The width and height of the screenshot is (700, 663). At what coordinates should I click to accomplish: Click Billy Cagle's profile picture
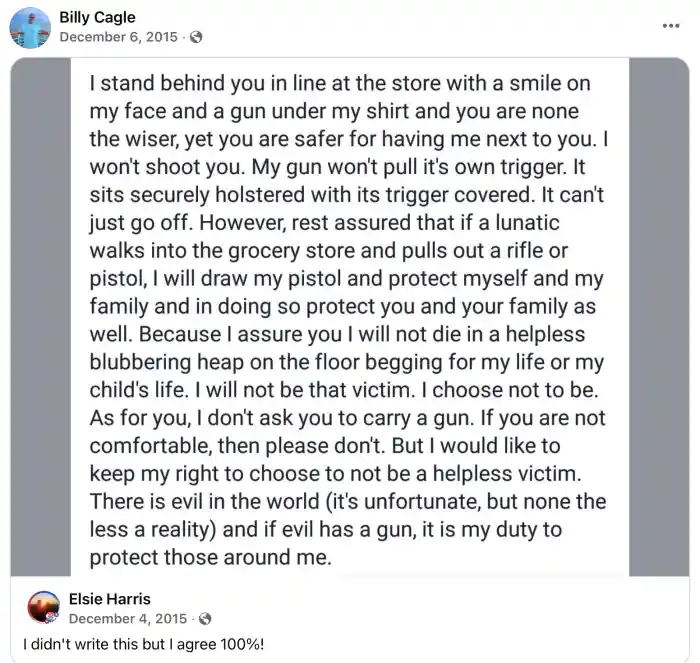click(30, 27)
